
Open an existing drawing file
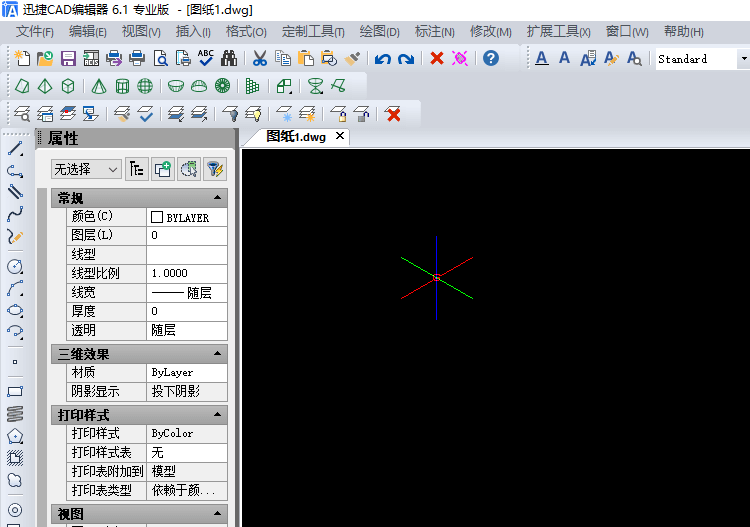[45, 58]
